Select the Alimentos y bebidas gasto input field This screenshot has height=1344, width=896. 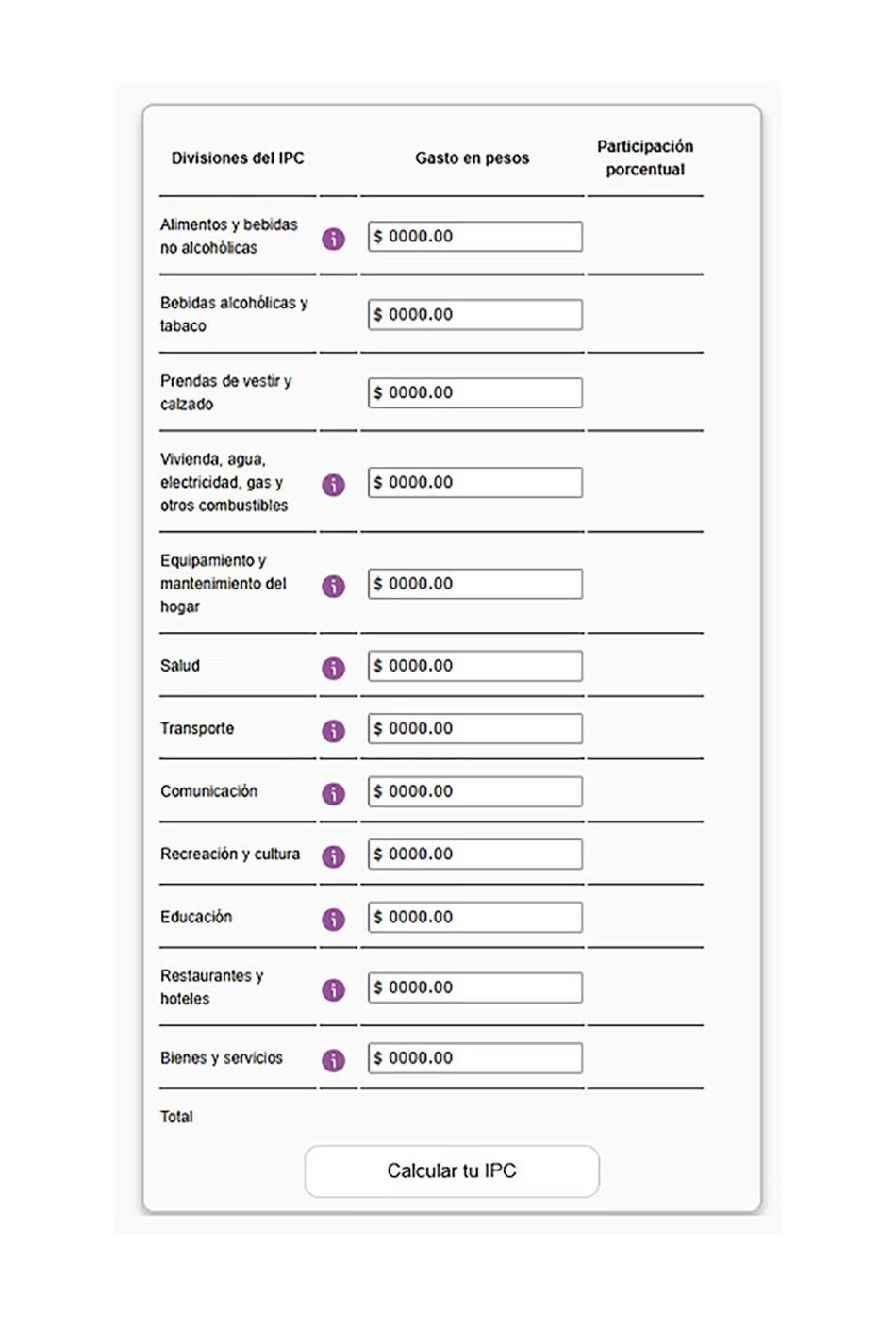pos(474,236)
